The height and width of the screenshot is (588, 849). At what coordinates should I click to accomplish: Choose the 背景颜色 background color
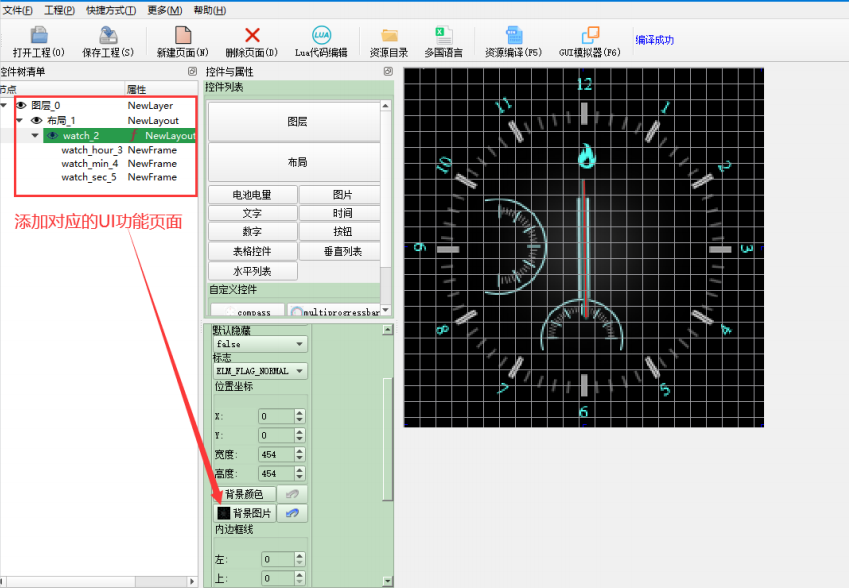[x=244, y=494]
